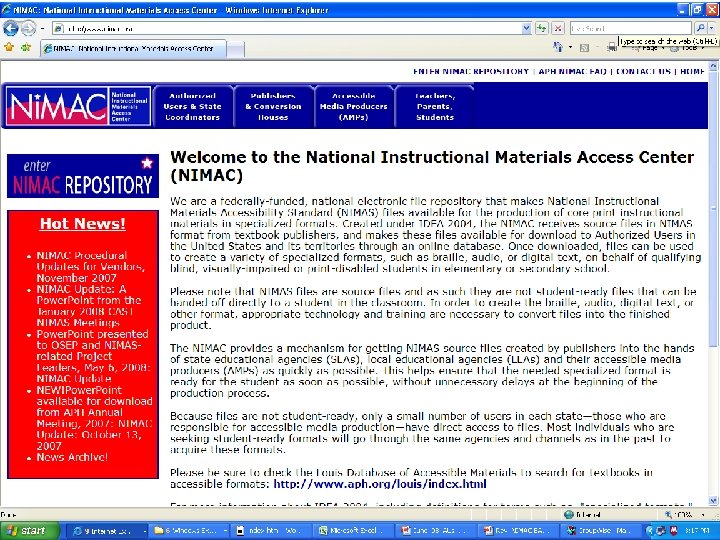The image size is (720, 540).
Task: Click inside the Live Search box
Action: pyautogui.click(x=630, y=28)
